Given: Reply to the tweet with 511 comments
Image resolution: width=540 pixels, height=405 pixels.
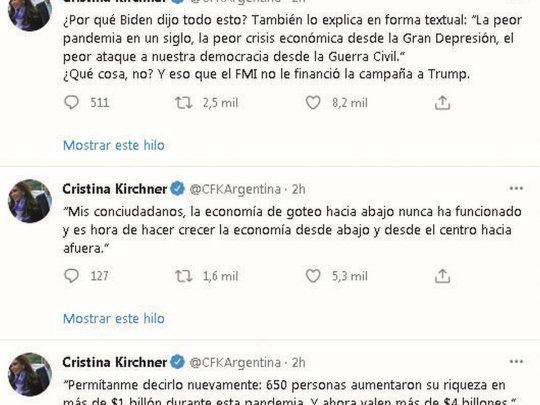Looking at the screenshot, I should (x=72, y=103).
